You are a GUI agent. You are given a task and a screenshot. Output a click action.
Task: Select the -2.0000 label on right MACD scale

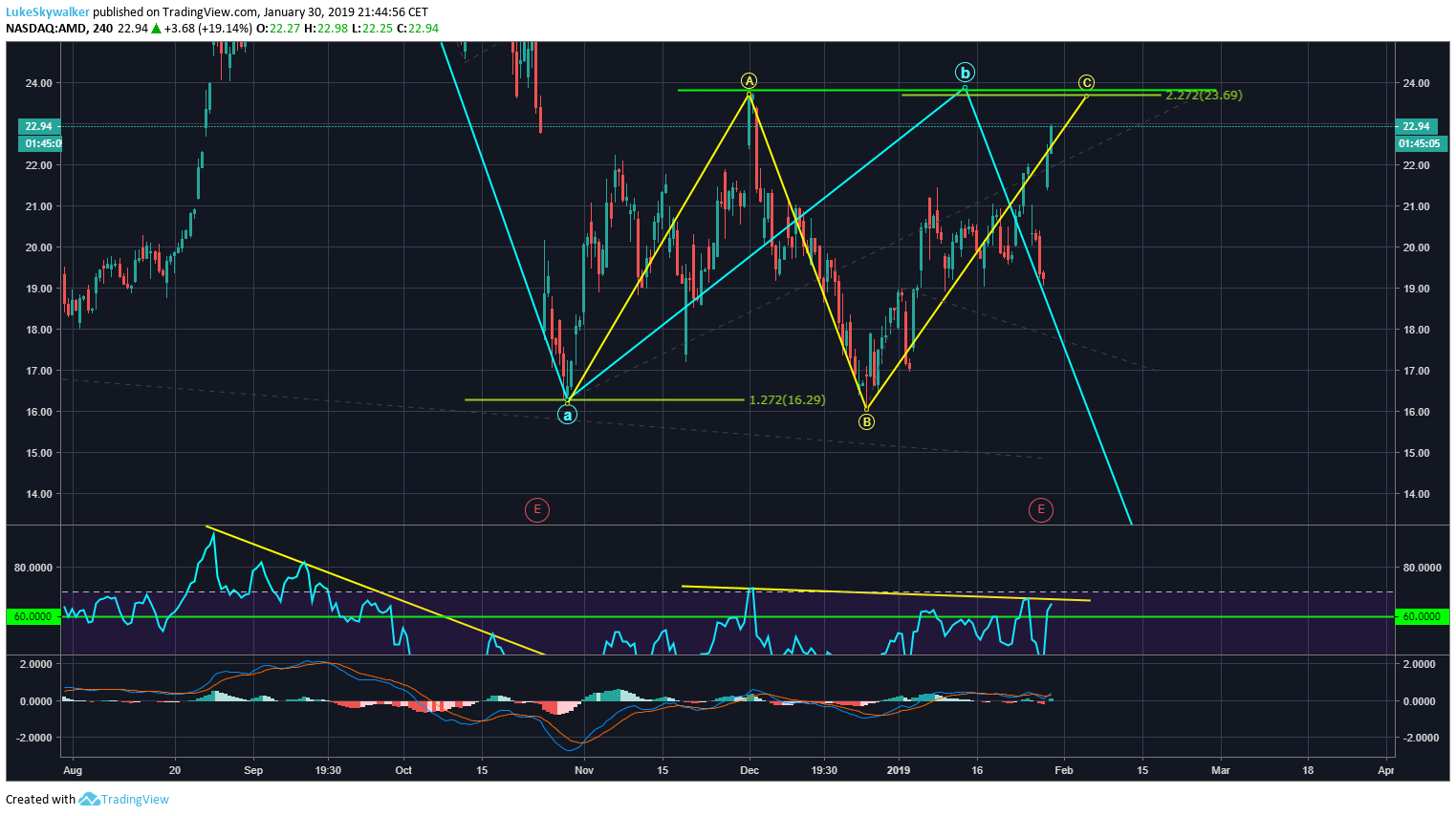[1421, 738]
